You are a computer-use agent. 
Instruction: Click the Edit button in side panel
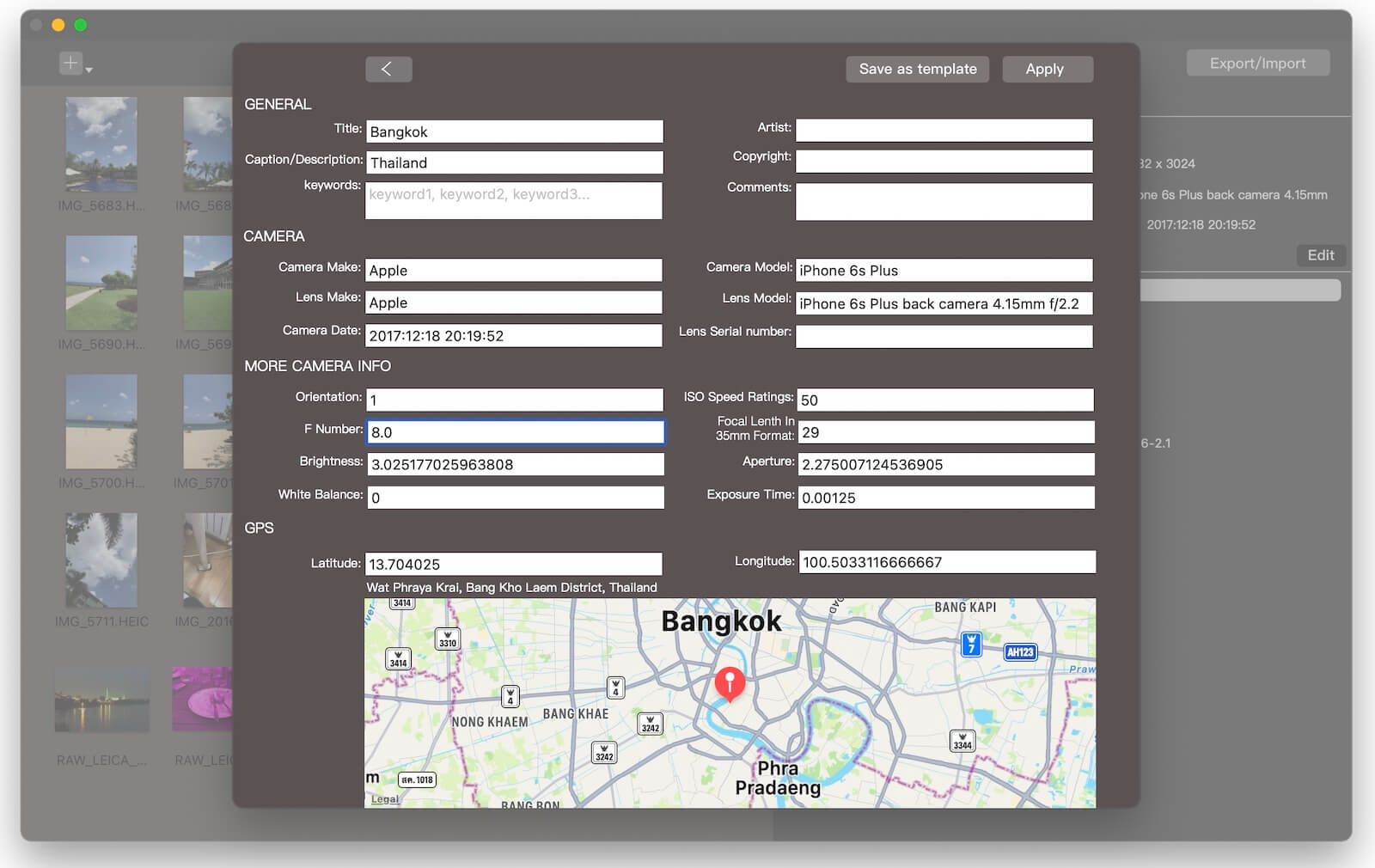pos(1320,255)
